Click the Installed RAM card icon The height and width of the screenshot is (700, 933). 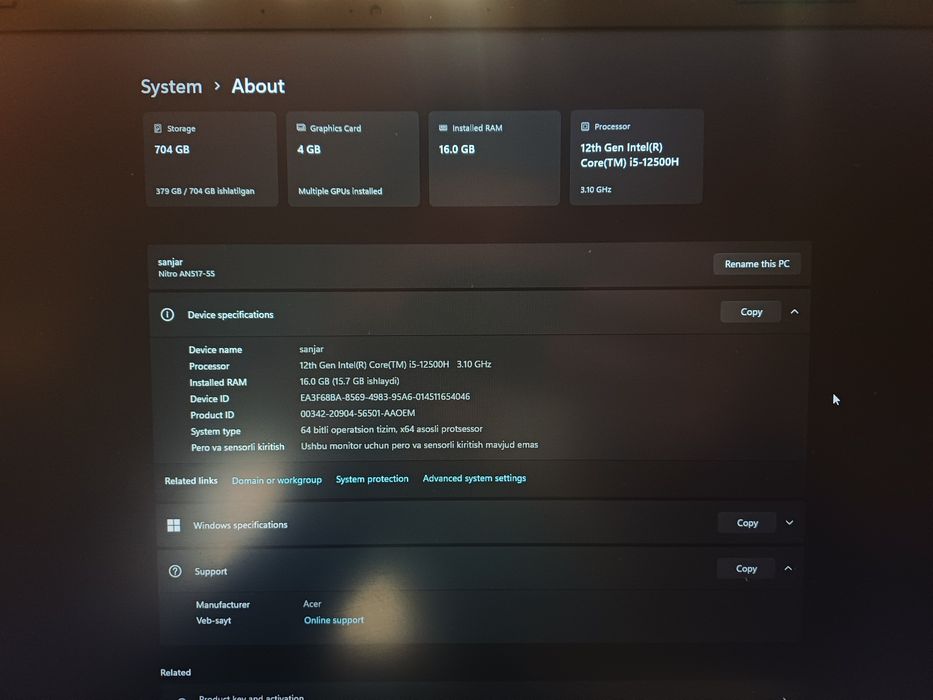pyautogui.click(x=443, y=128)
